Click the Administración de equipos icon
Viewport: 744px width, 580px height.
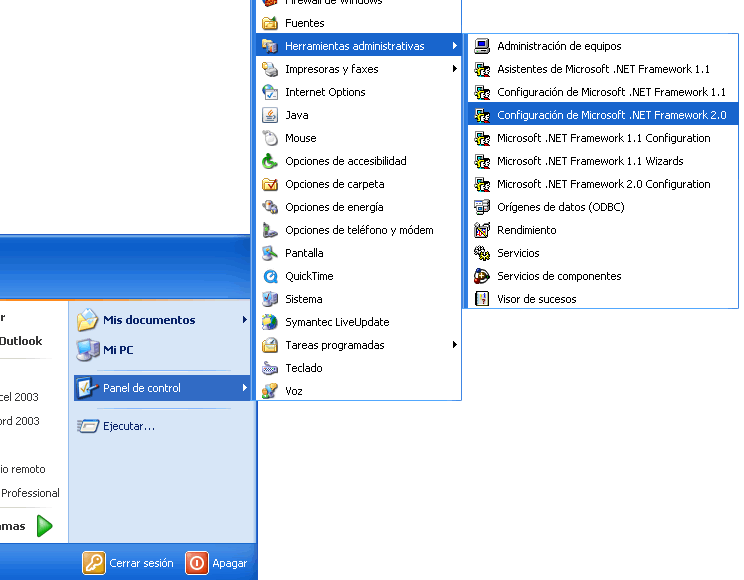point(482,46)
